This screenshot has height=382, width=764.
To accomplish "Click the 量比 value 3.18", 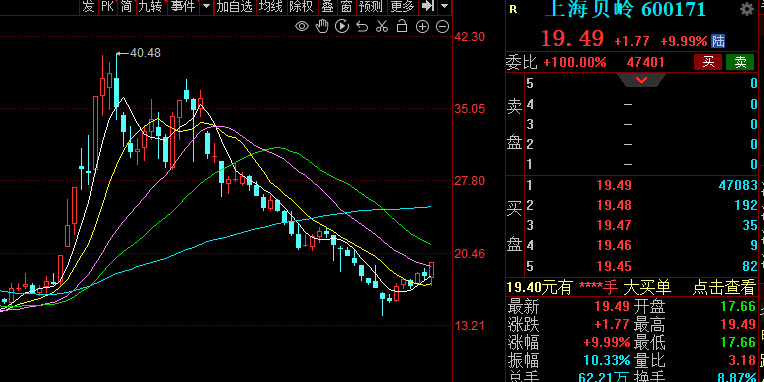I will pyautogui.click(x=742, y=361).
